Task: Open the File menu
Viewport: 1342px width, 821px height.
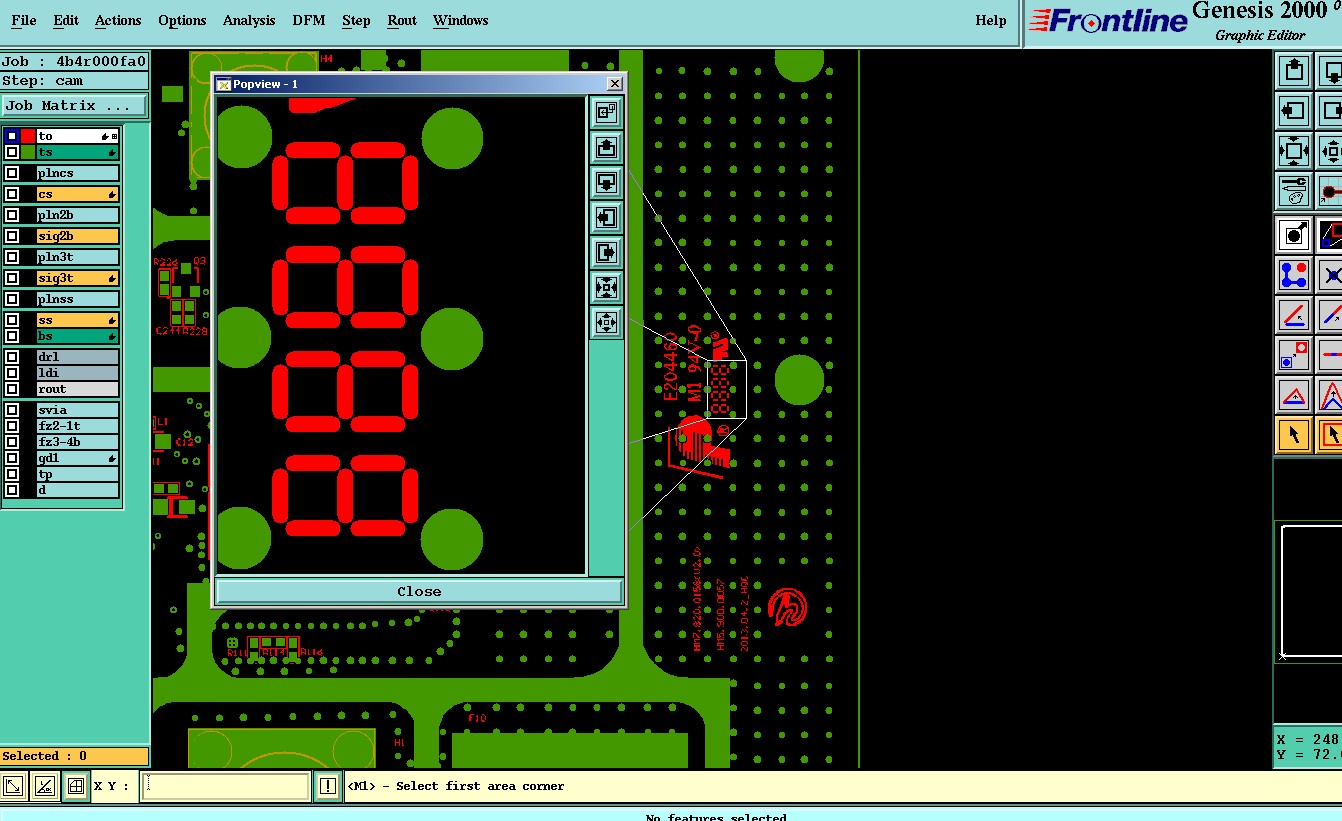Action: (x=24, y=20)
